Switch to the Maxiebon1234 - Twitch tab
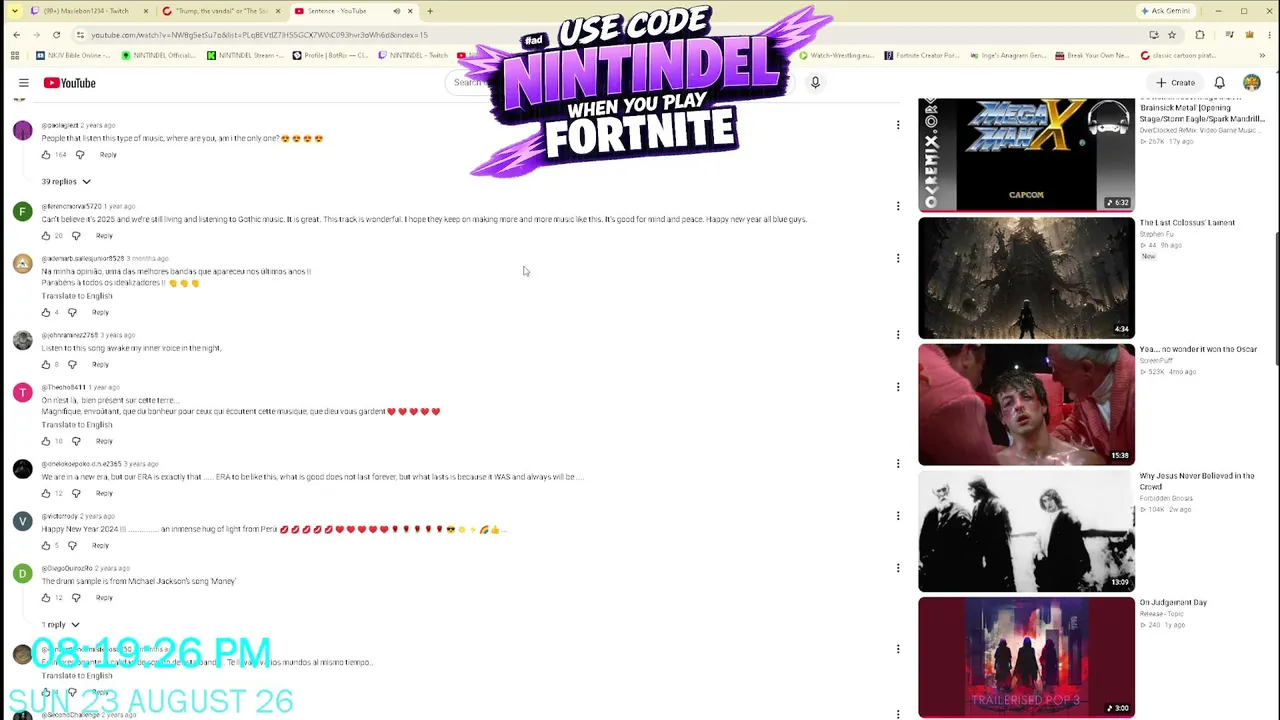This screenshot has height=720, width=1280. 88,11
